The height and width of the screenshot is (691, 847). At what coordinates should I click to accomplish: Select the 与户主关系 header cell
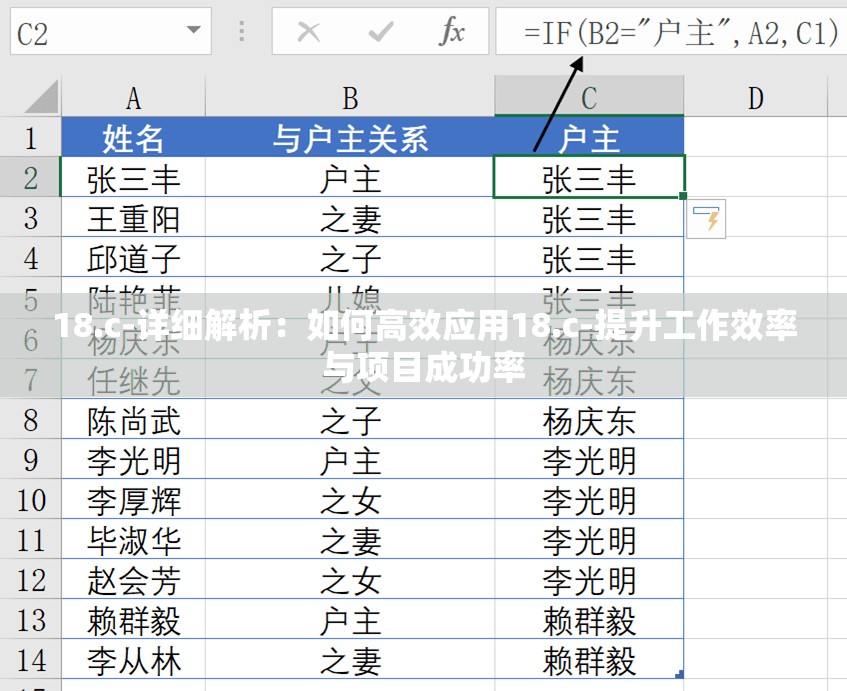[x=349, y=138]
